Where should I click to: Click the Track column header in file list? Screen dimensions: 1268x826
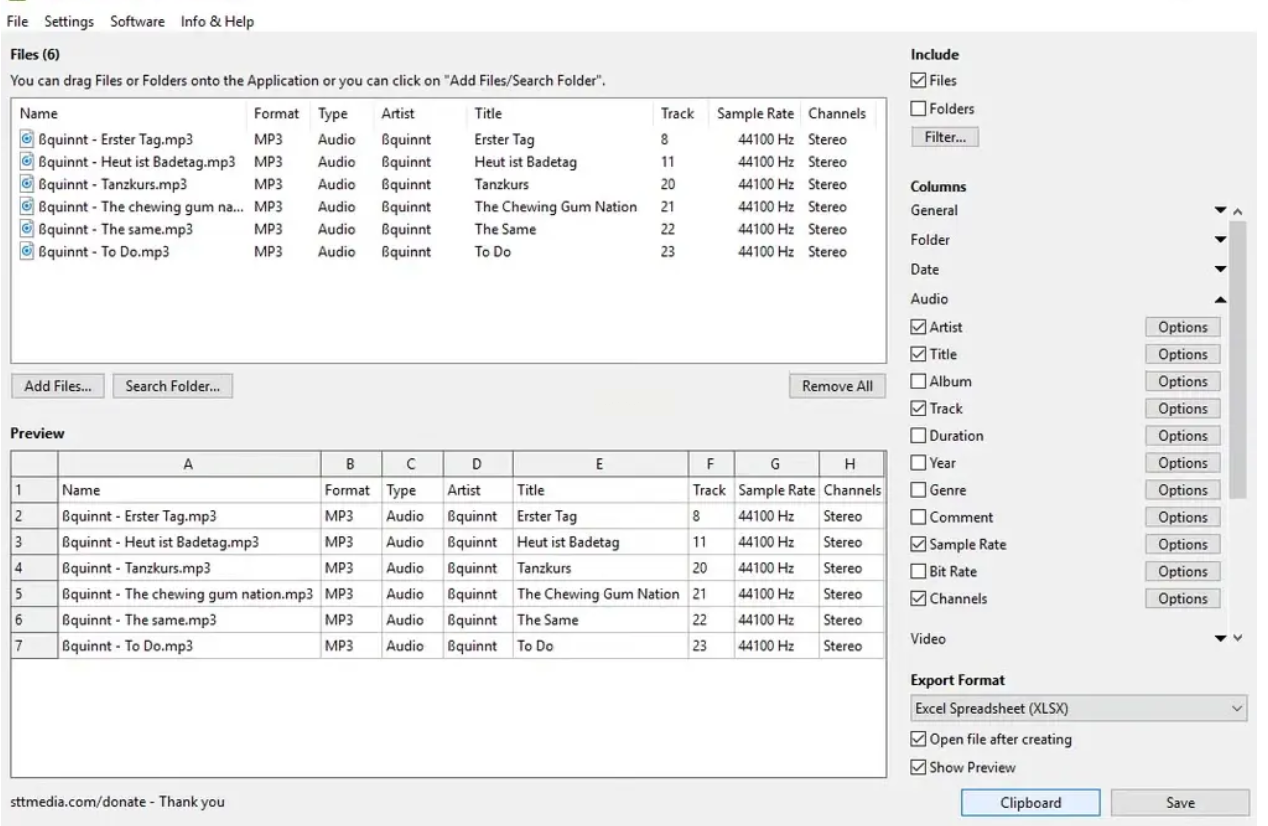click(677, 114)
